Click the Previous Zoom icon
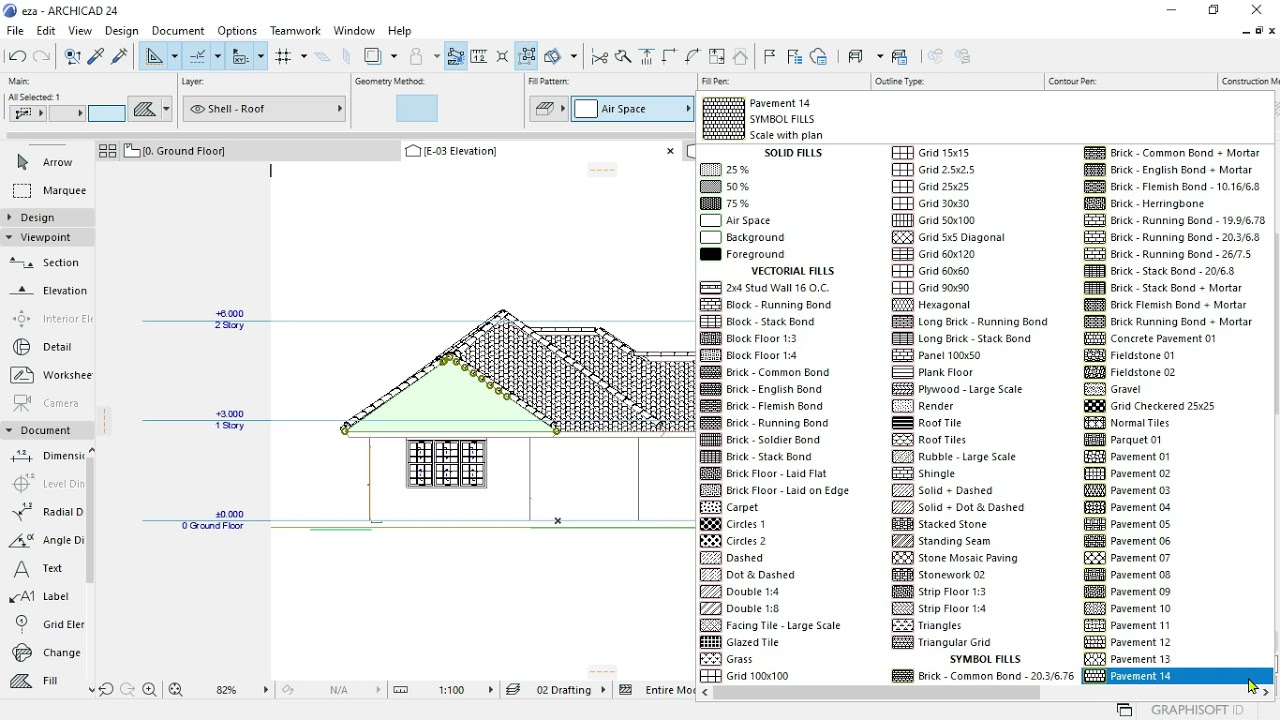The image size is (1280, 720). coord(106,690)
